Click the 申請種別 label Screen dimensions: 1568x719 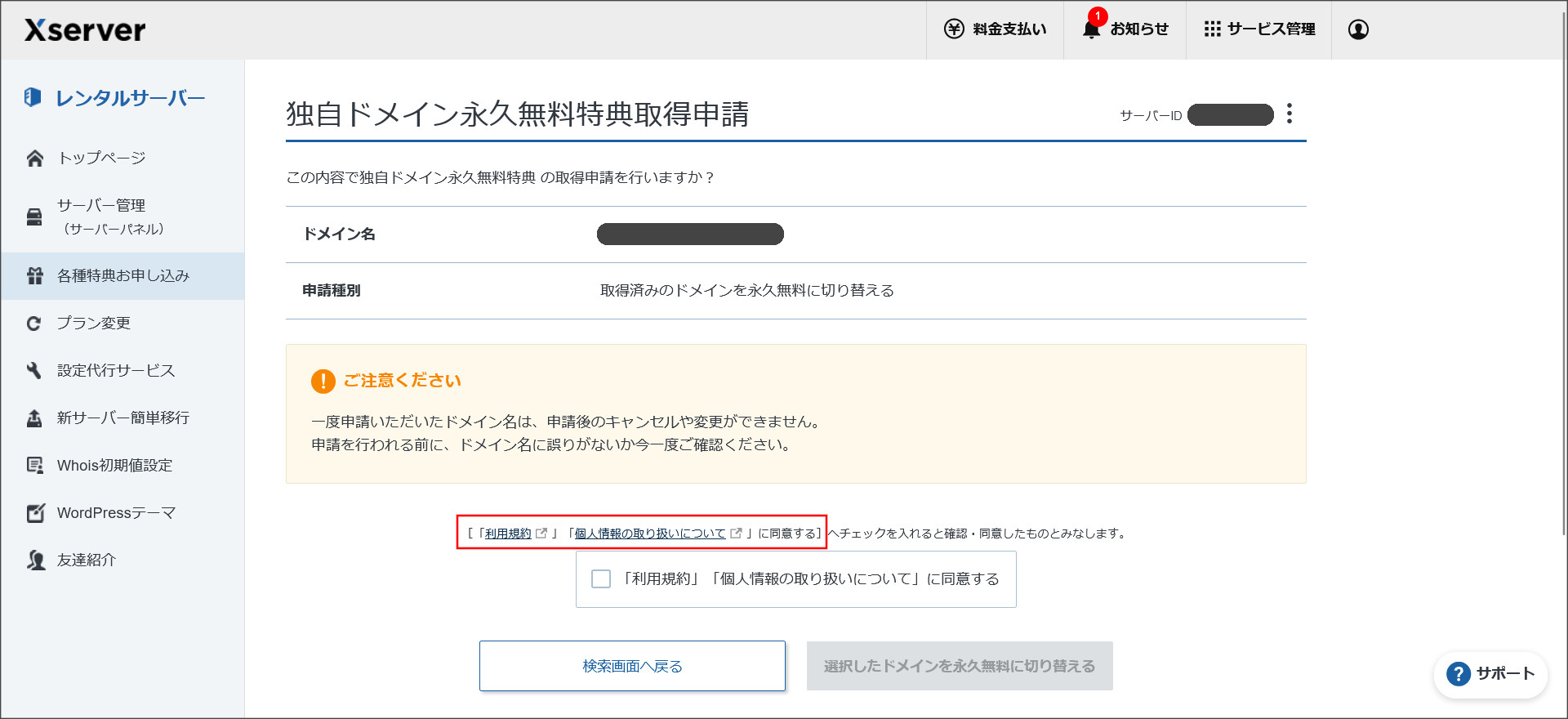[x=332, y=291]
